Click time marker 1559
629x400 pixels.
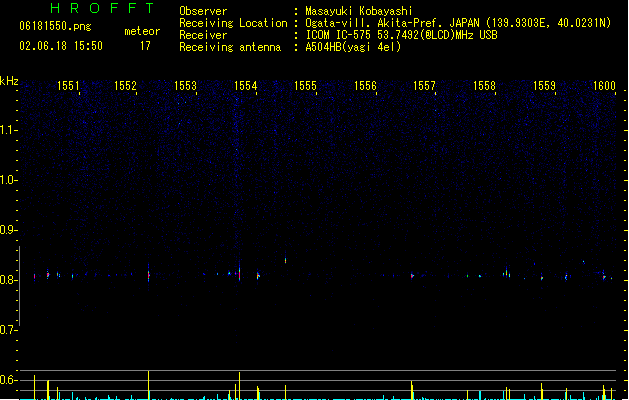(544, 86)
